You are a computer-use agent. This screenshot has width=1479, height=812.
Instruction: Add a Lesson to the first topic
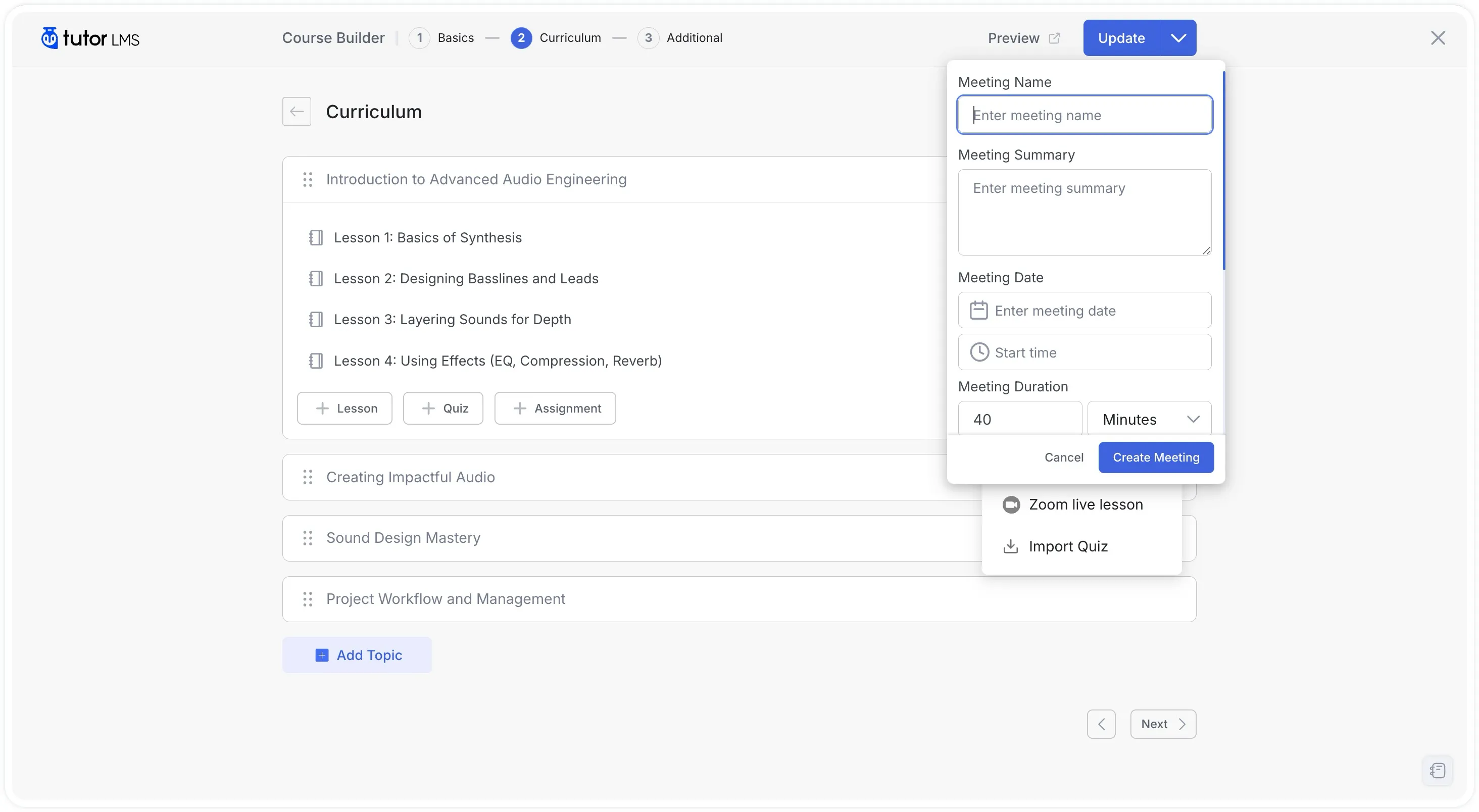point(344,408)
